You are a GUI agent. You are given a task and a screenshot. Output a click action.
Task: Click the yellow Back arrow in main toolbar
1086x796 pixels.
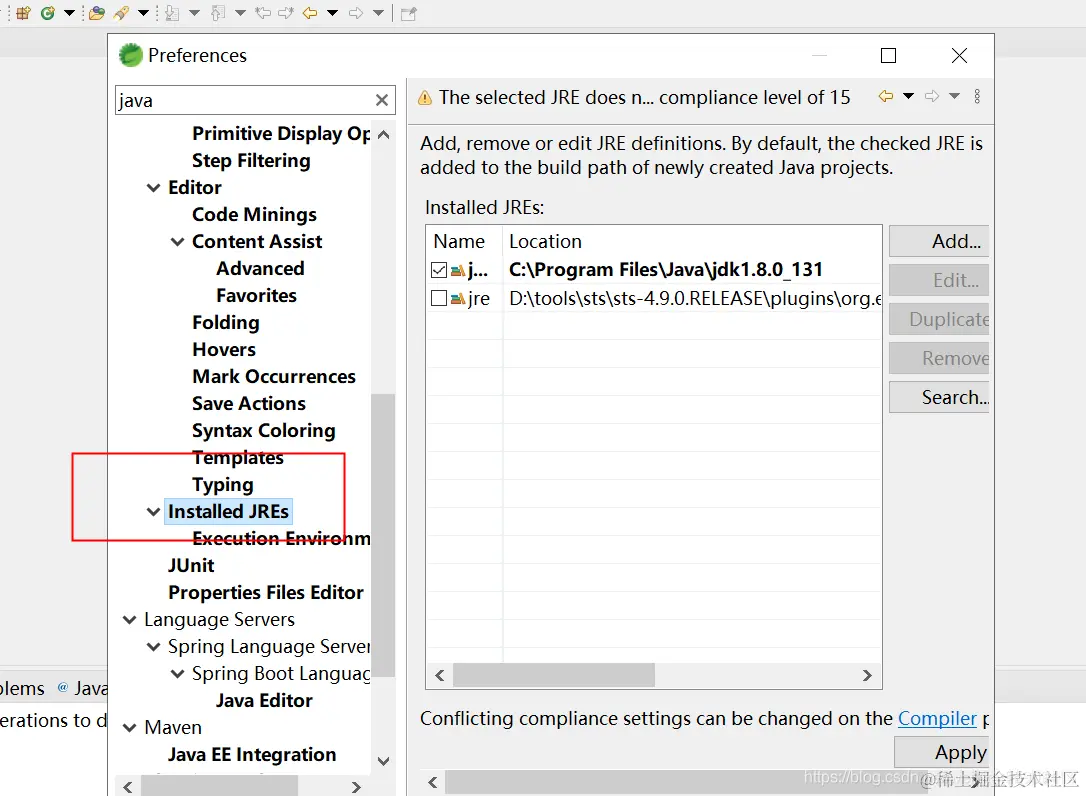click(x=310, y=13)
